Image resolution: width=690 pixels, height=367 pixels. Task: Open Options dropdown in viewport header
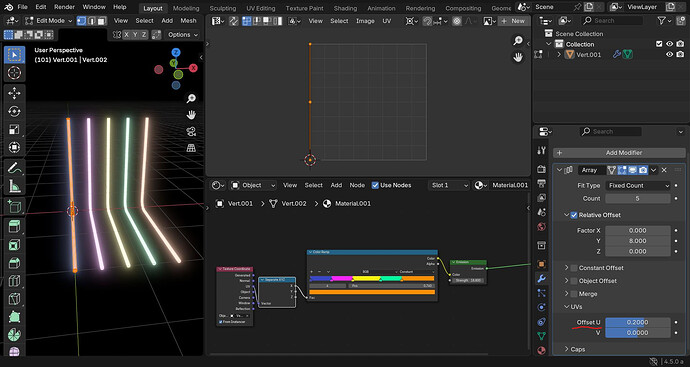pos(183,35)
